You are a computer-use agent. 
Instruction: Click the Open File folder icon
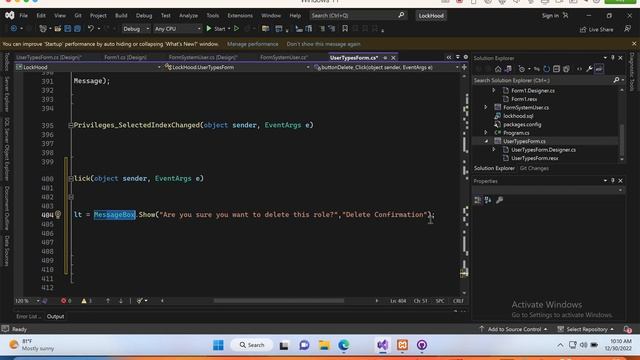click(58, 29)
